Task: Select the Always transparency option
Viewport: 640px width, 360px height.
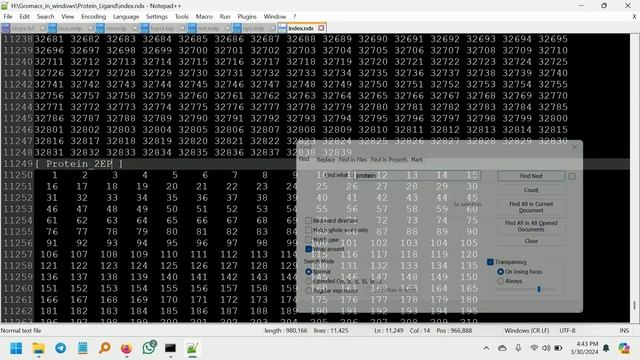Action: coord(500,281)
